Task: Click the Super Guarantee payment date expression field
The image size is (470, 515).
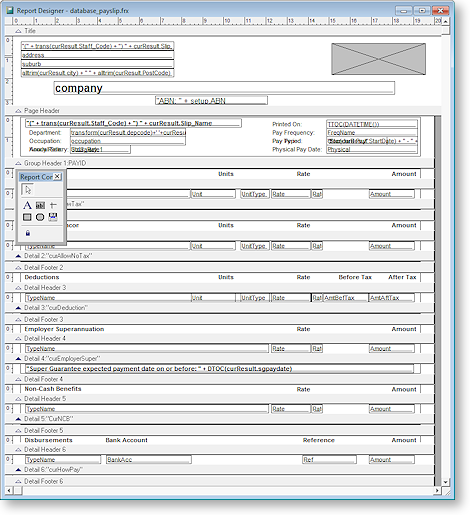Action: point(219,369)
